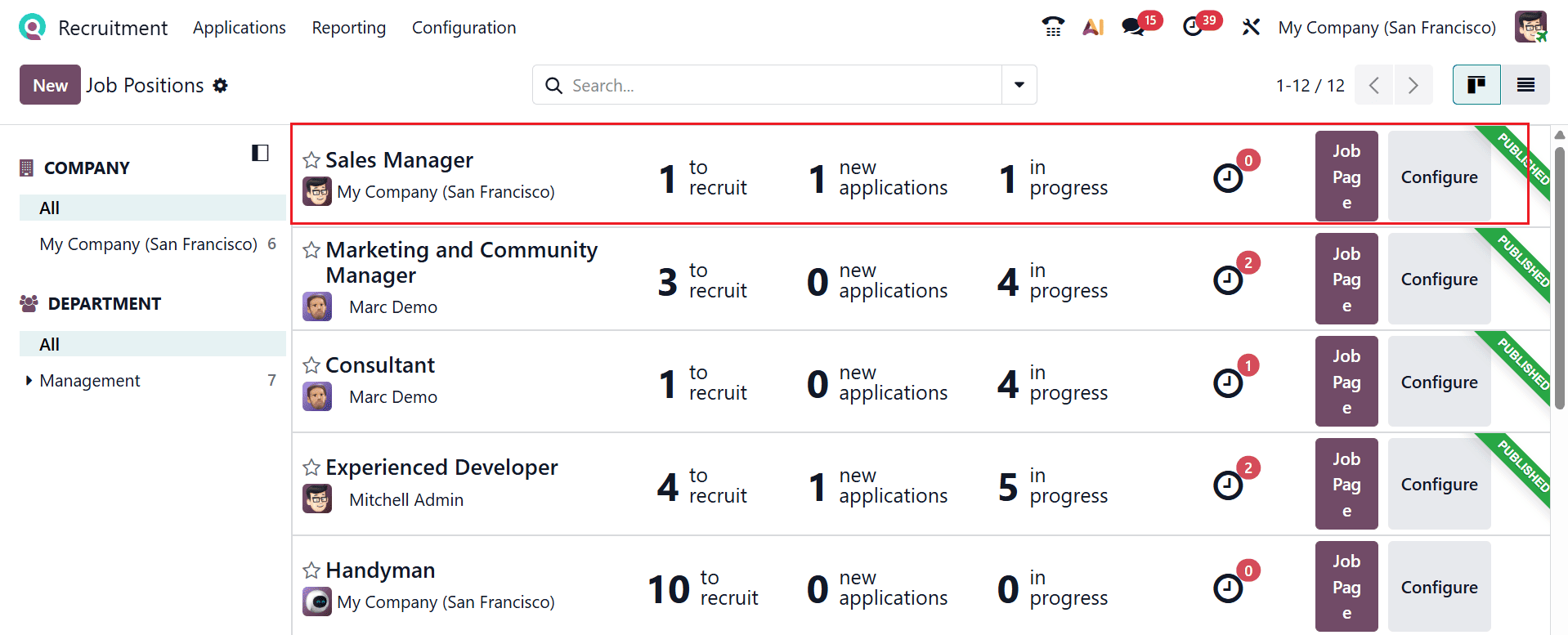Configure the Experienced Developer position
1568x635 pixels.
[x=1440, y=484]
